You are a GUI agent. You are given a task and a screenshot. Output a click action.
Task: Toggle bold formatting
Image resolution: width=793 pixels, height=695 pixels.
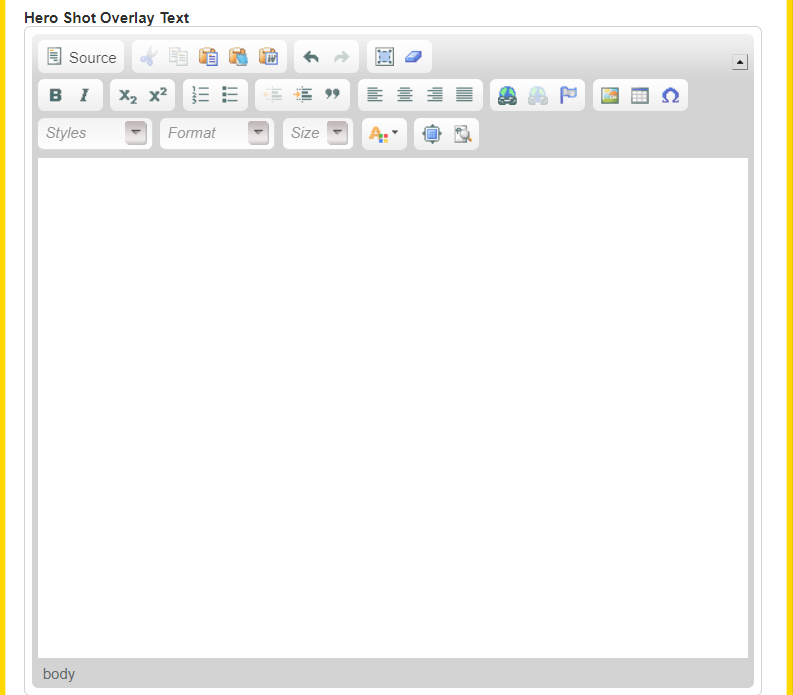pyautogui.click(x=56, y=95)
